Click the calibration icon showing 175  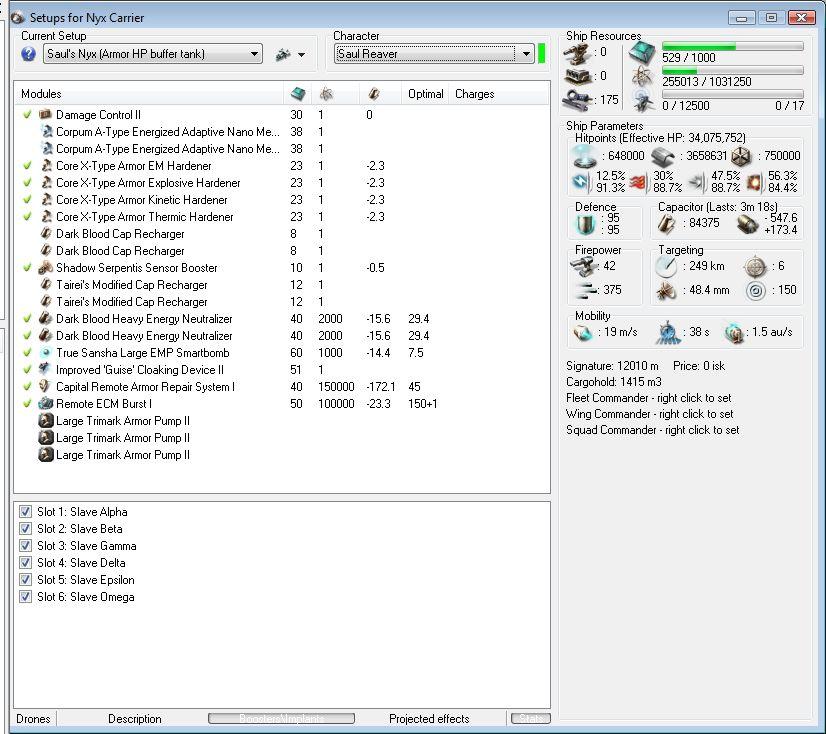(x=578, y=100)
